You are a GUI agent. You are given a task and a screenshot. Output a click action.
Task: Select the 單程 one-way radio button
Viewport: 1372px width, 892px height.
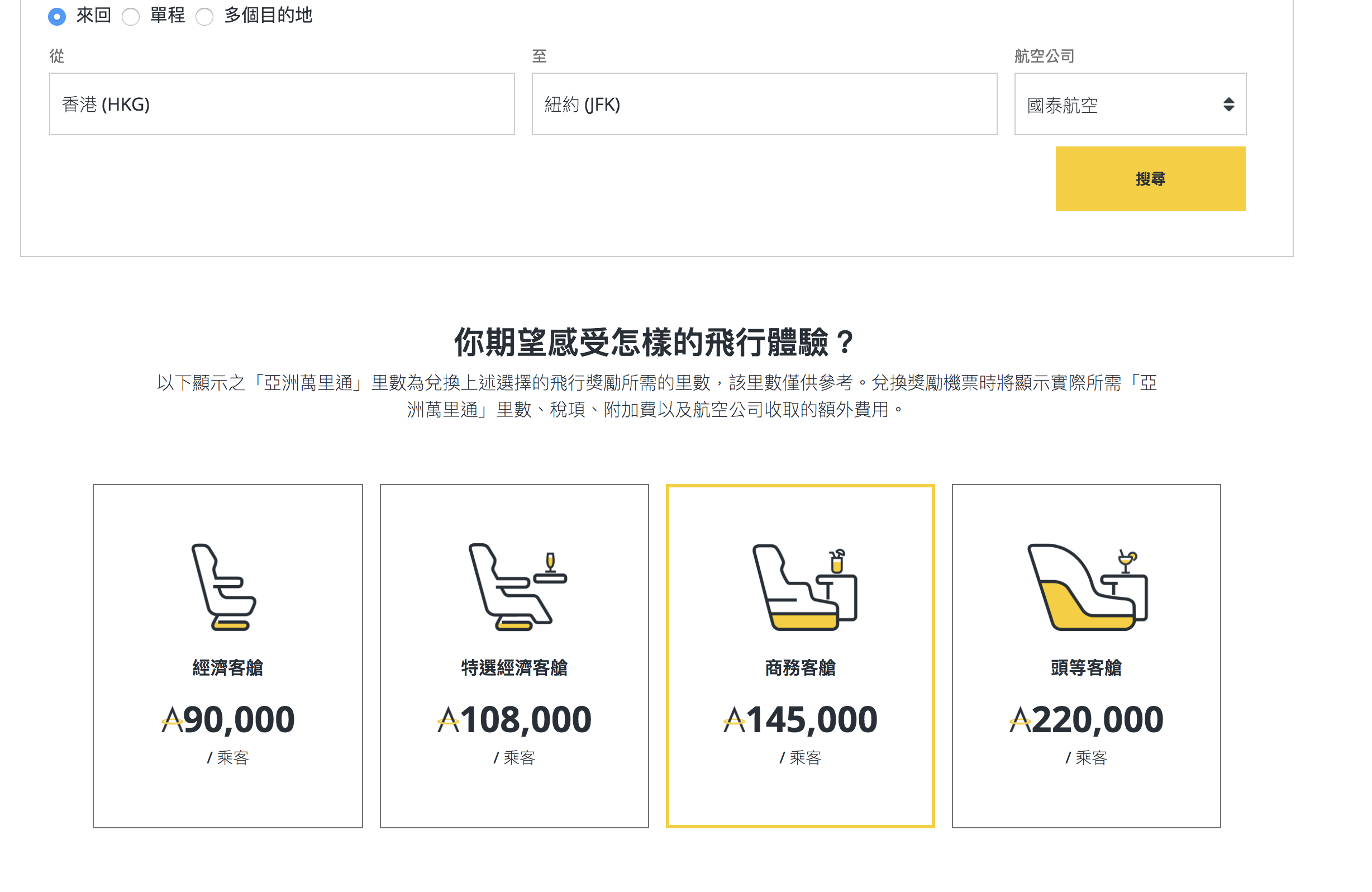[131, 16]
